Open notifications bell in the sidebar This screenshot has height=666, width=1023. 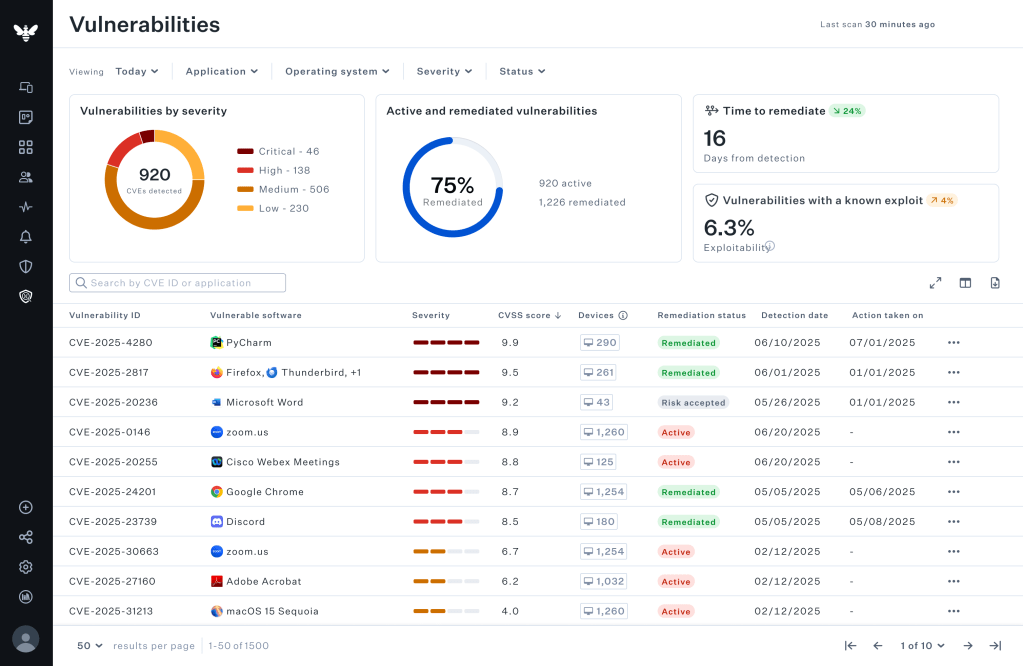tap(26, 237)
